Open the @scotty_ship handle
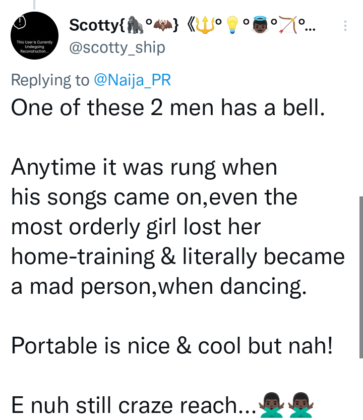The width and height of the screenshot is (363, 420). (117, 47)
